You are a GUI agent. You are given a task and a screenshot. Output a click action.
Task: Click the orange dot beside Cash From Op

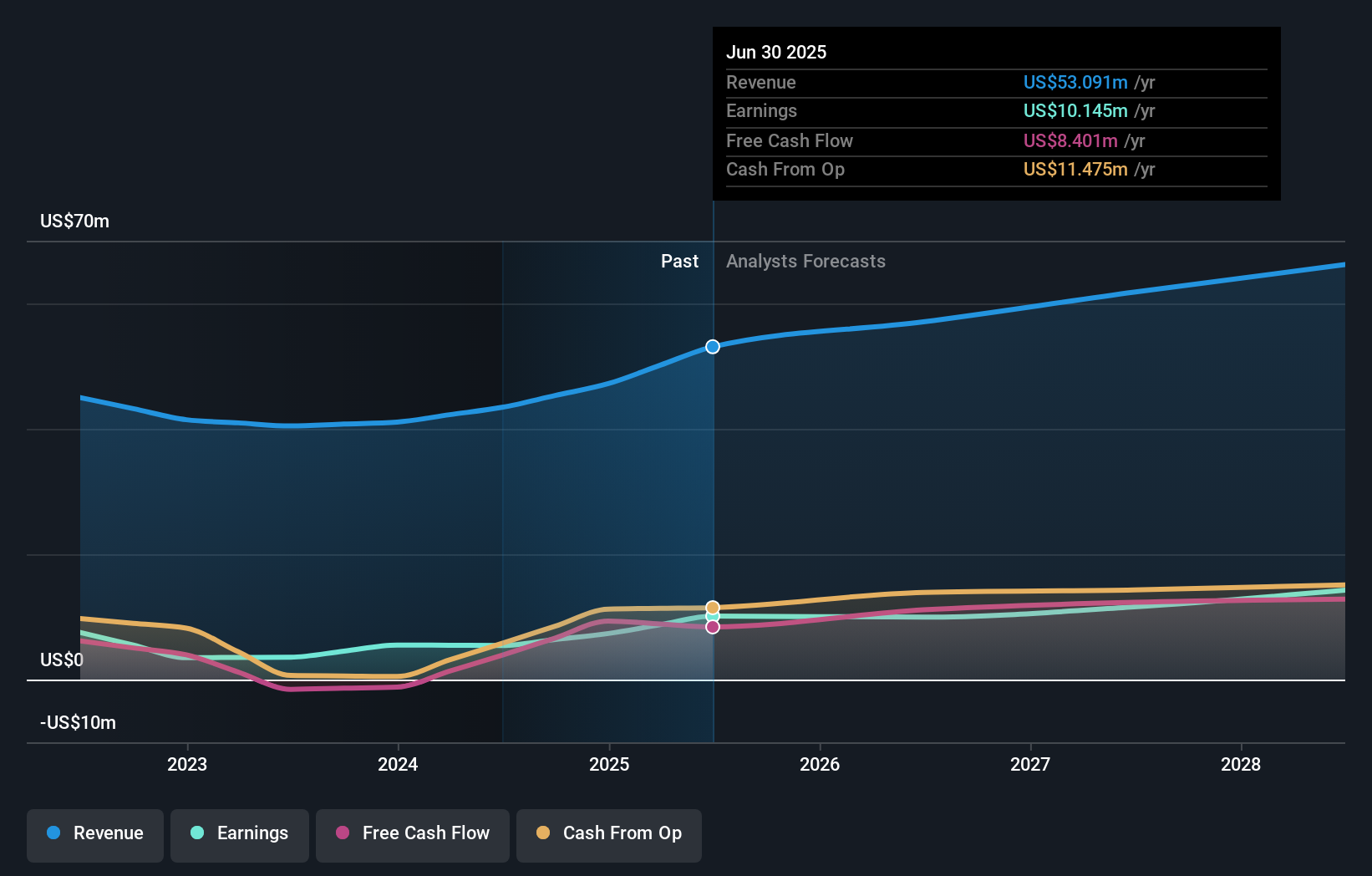pyautogui.click(x=544, y=833)
